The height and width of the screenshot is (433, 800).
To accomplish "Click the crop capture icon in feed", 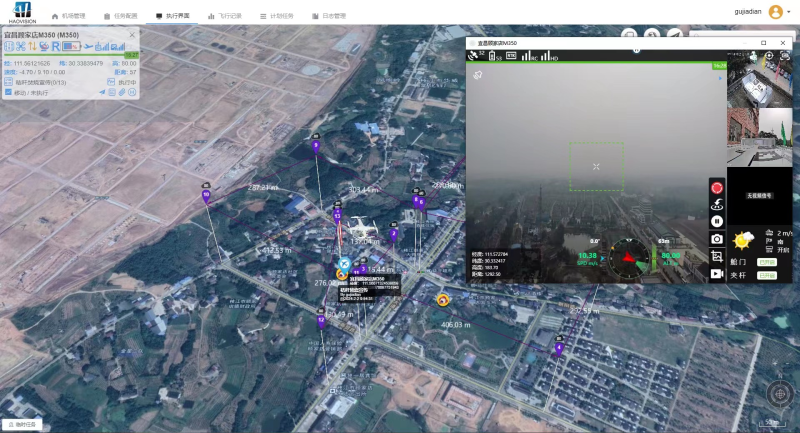I will click(x=717, y=256).
